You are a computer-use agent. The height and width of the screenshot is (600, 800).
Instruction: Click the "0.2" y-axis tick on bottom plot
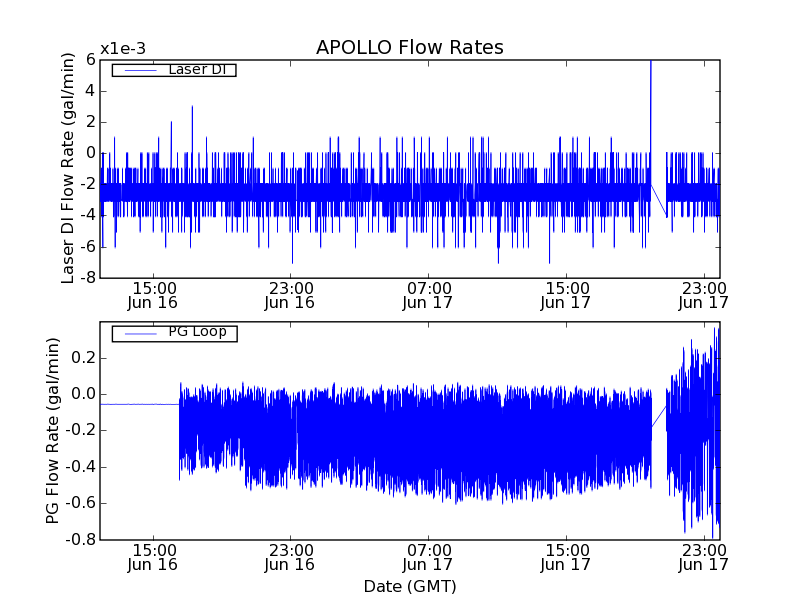coord(82,358)
